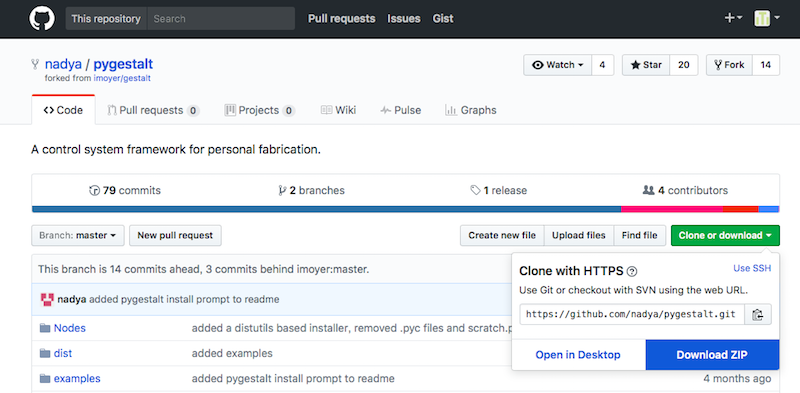Click Create new file

click(502, 235)
